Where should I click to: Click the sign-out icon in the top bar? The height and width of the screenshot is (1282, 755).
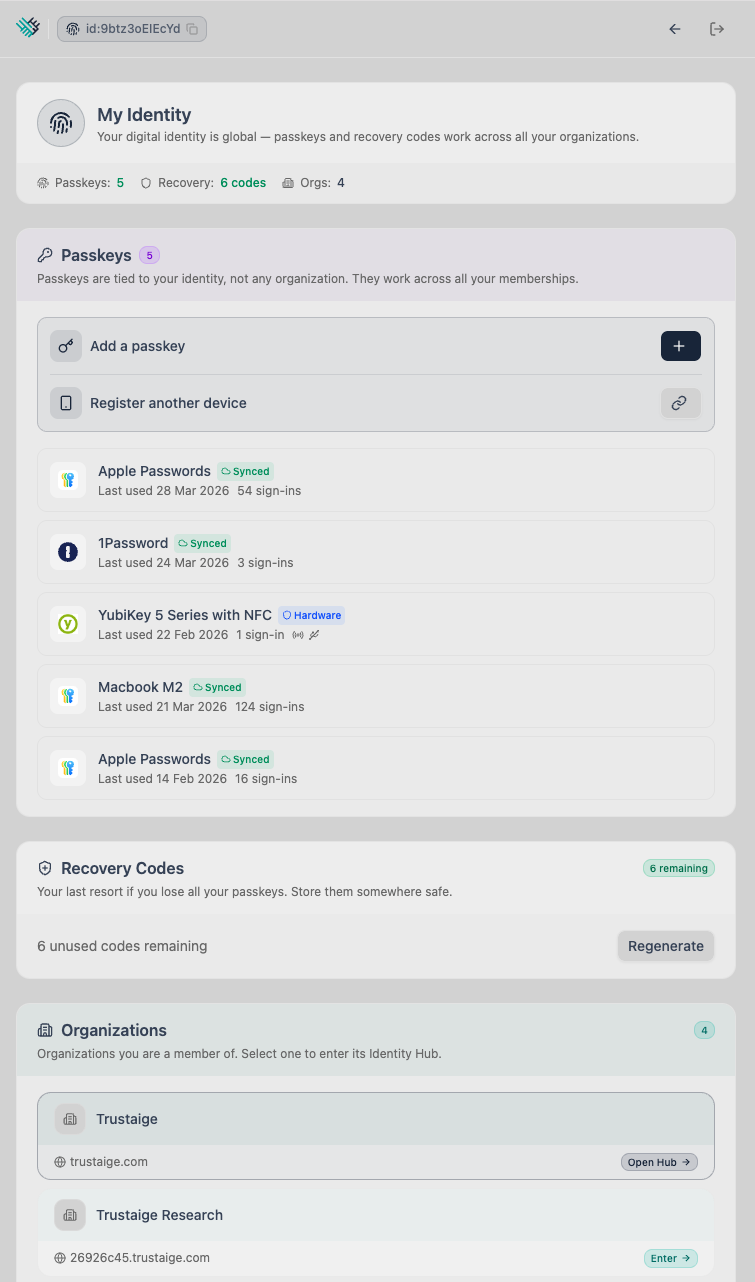coord(717,29)
